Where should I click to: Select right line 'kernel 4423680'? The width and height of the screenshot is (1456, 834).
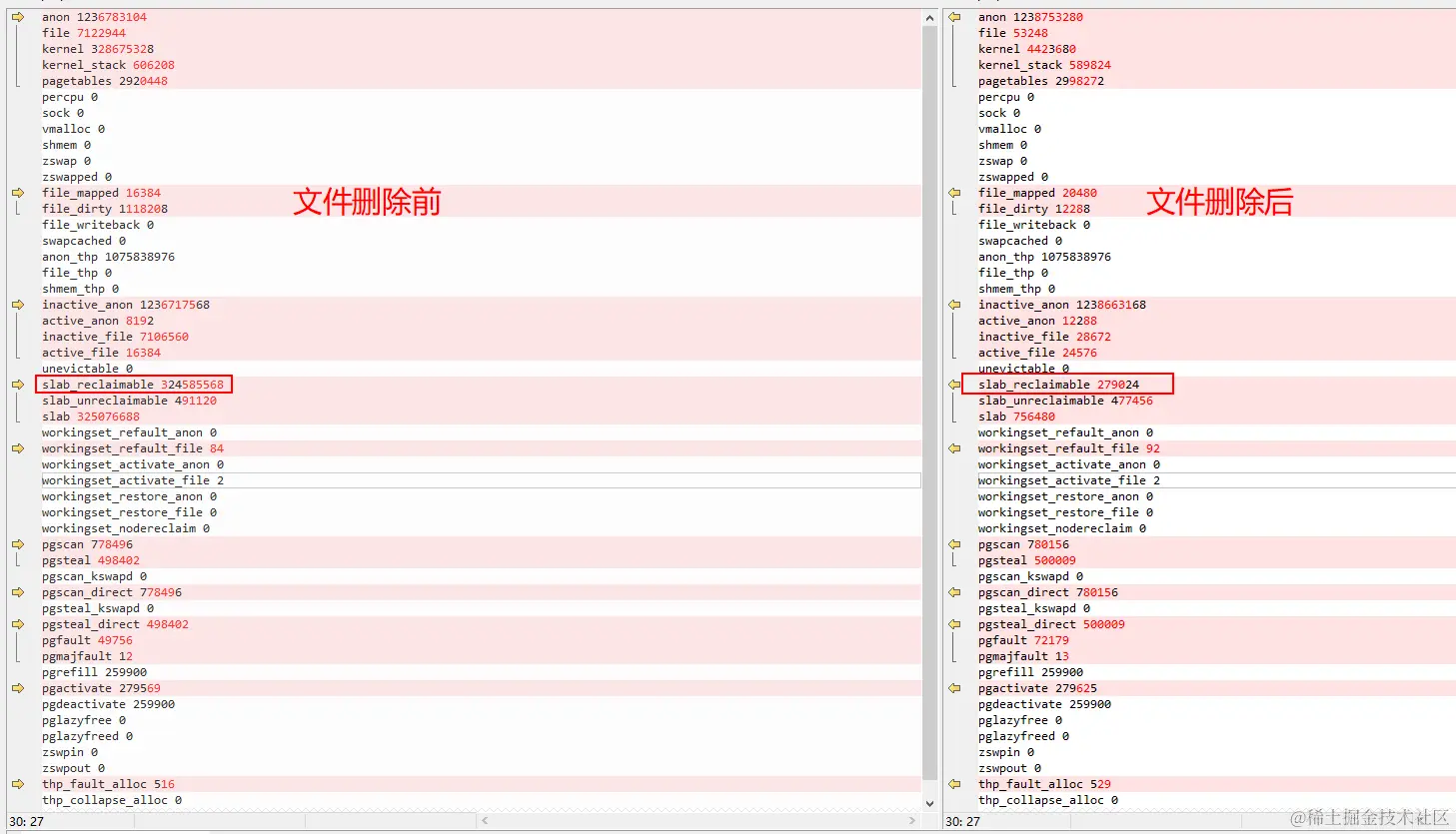[x=1027, y=49]
